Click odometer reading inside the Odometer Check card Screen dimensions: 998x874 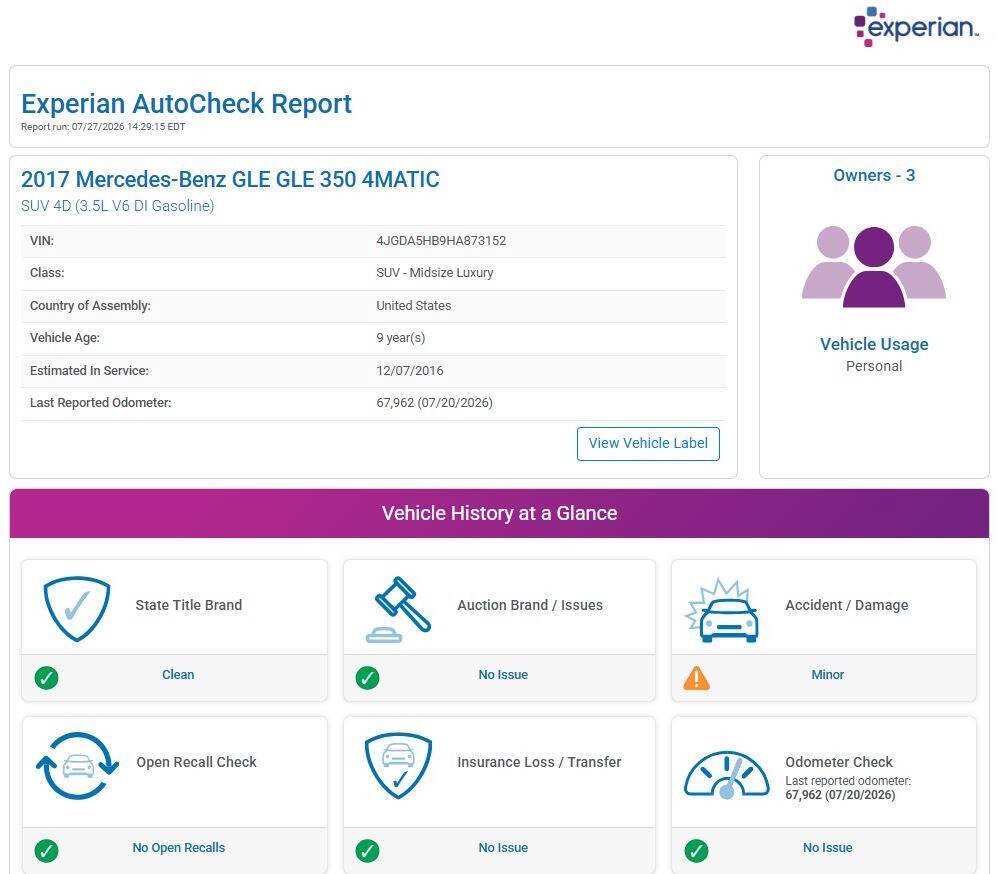pyautogui.click(x=840, y=795)
